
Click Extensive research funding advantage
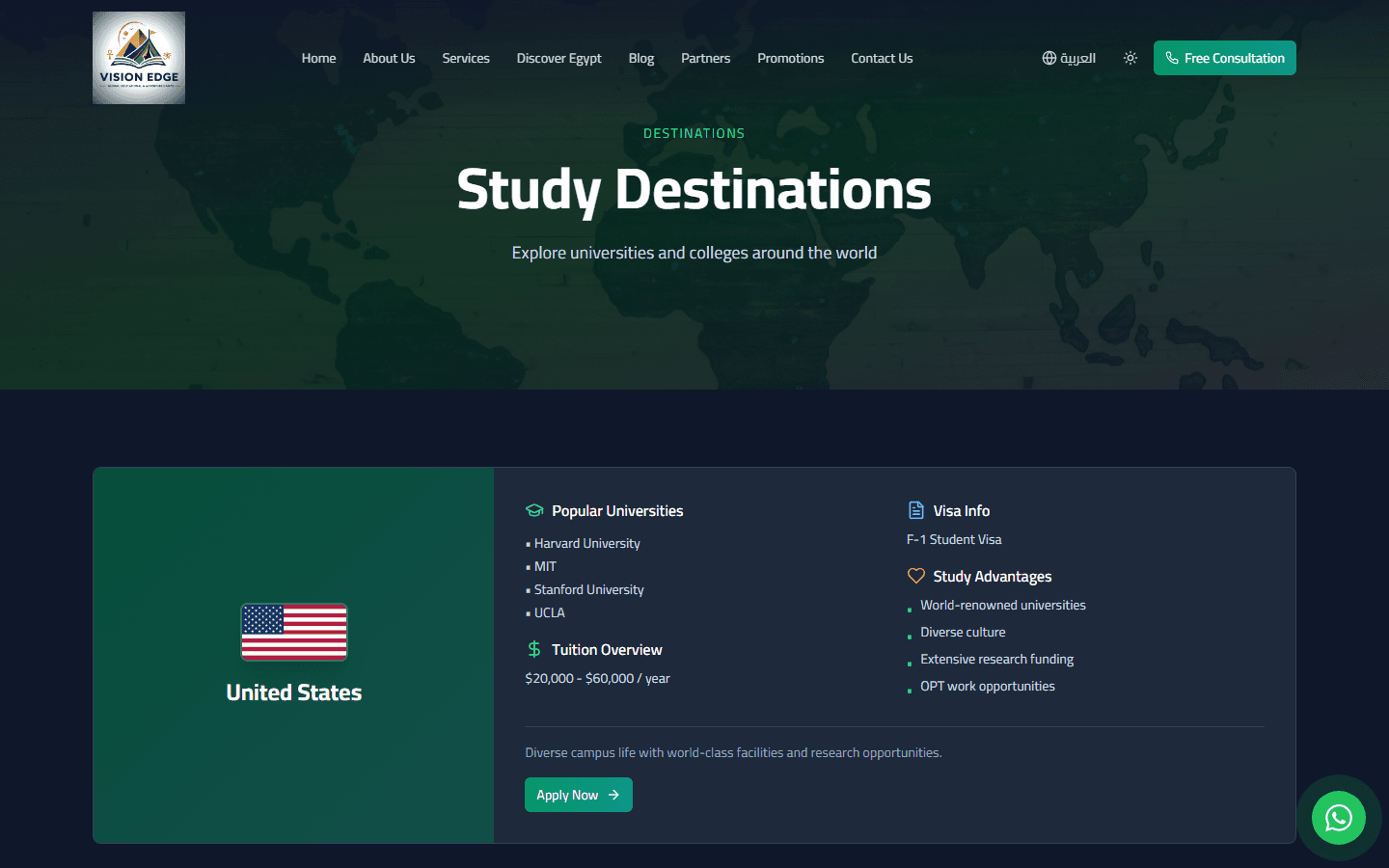(x=996, y=659)
